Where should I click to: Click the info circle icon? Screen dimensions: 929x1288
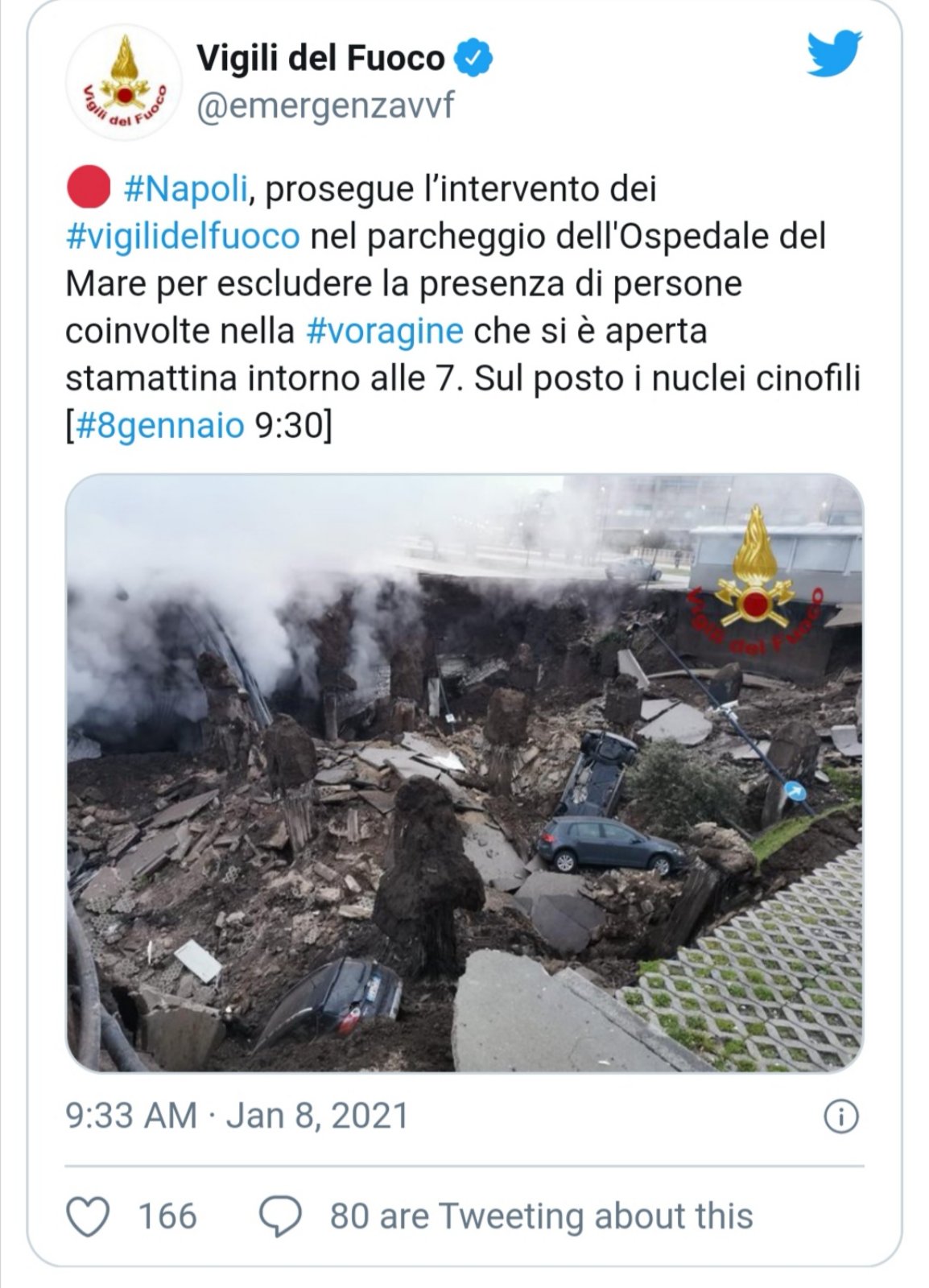(x=842, y=1117)
